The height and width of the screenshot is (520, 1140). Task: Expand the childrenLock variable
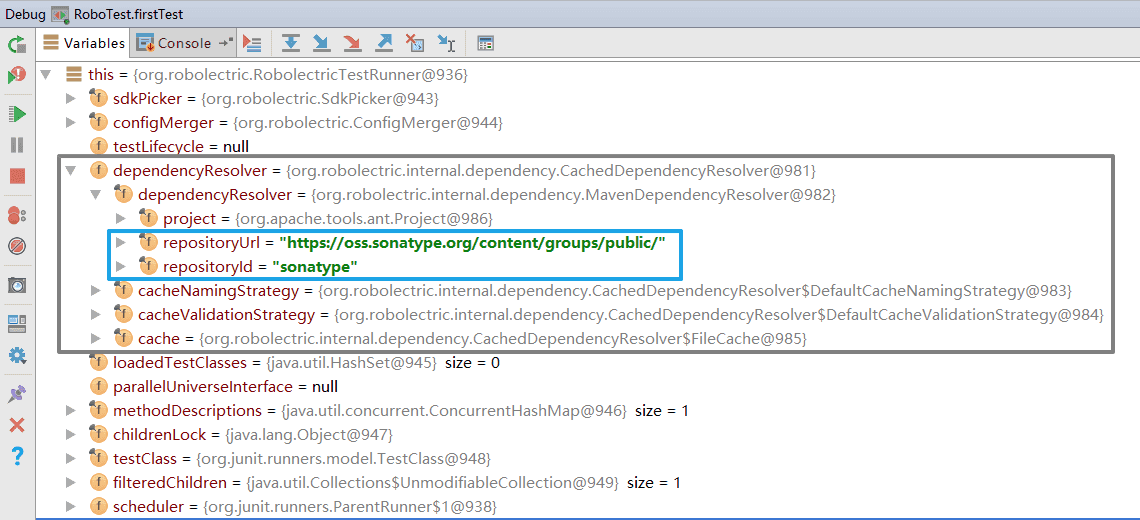(x=71, y=435)
